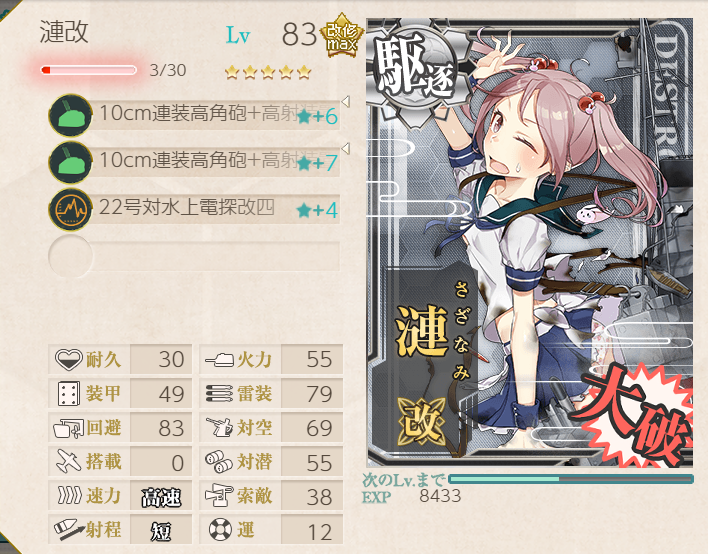
Task: Click the ship card illustration of Sazanami
Action: [x=530, y=243]
